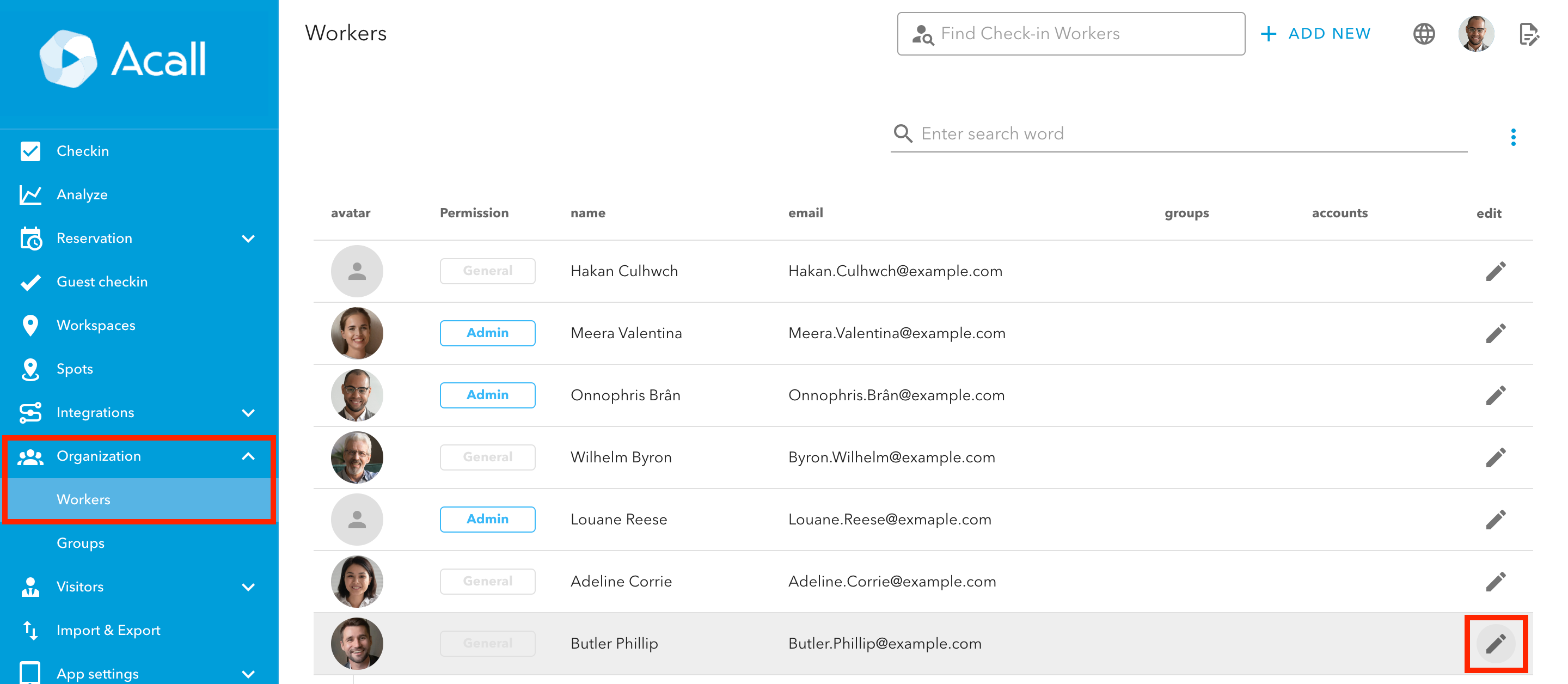The height and width of the screenshot is (684, 1568).
Task: Click edit pencil for Meera Valentina
Action: (x=1495, y=333)
